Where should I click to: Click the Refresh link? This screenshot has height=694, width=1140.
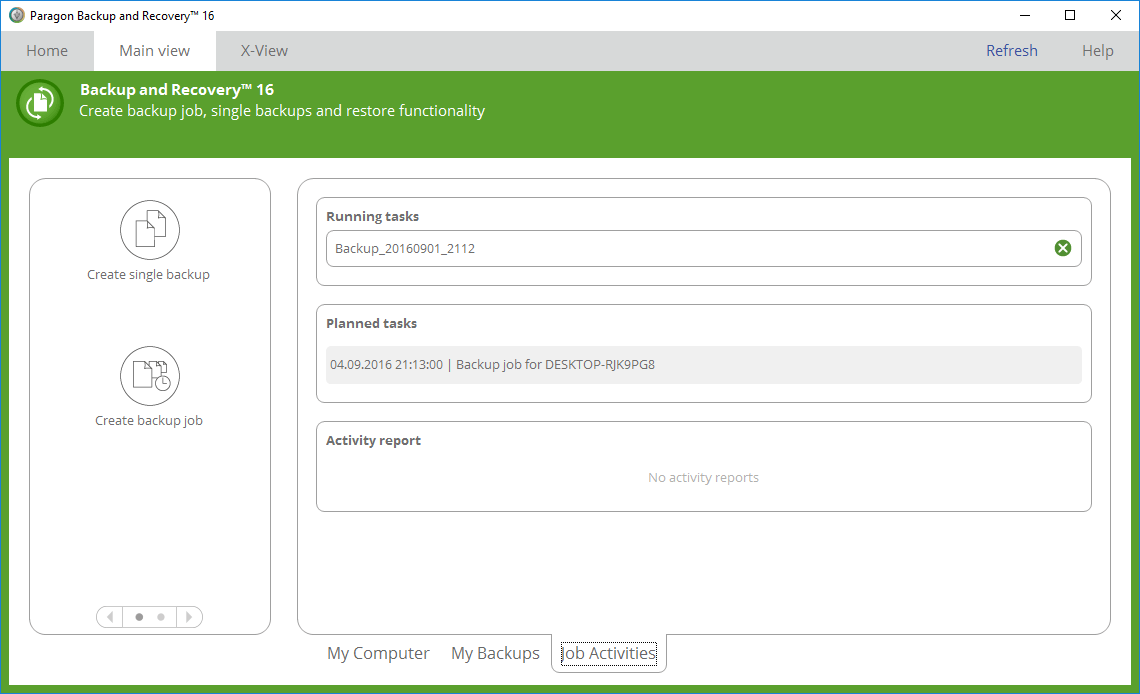click(x=1011, y=51)
